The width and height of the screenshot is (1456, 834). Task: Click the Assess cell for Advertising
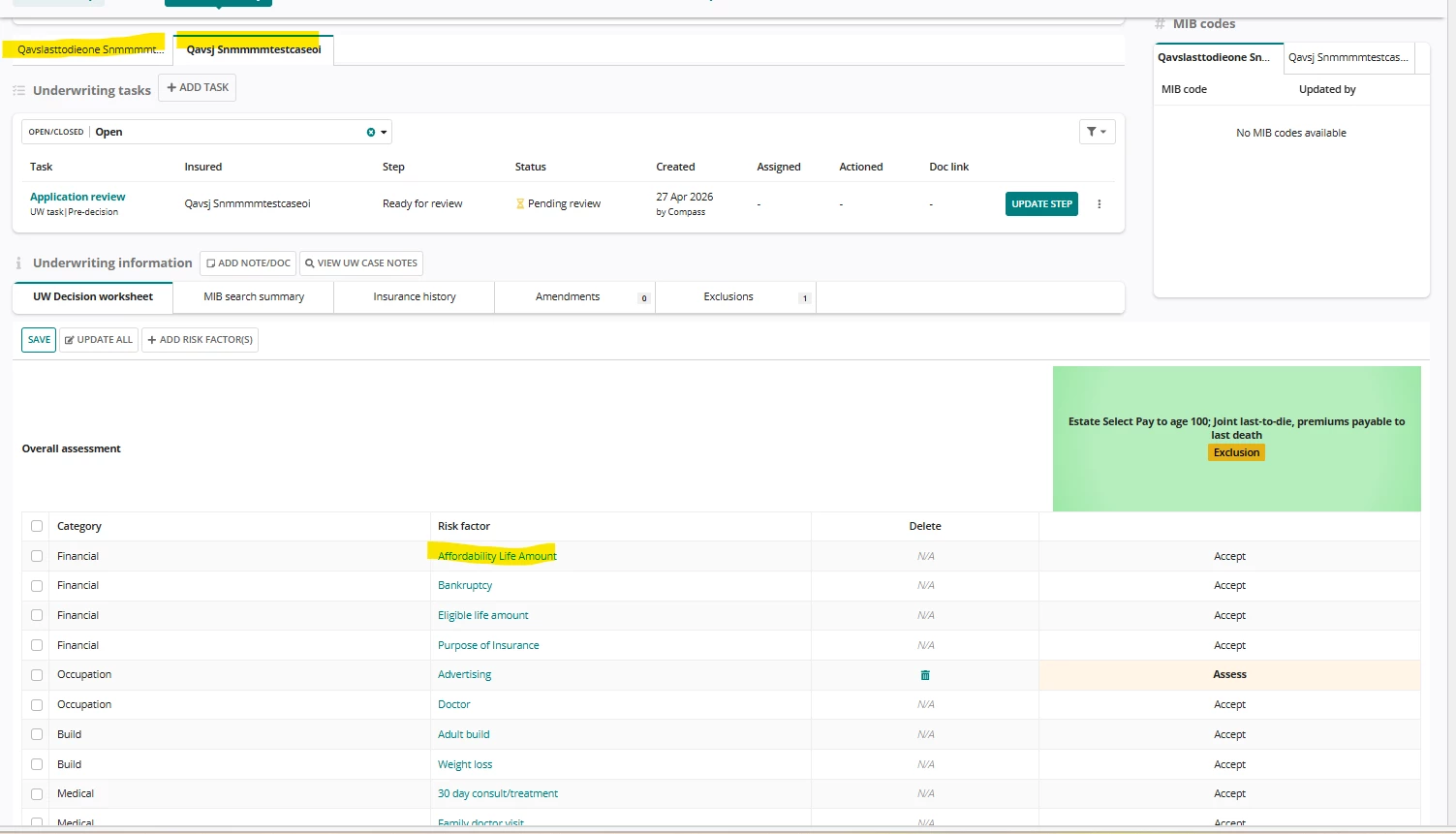(1229, 675)
